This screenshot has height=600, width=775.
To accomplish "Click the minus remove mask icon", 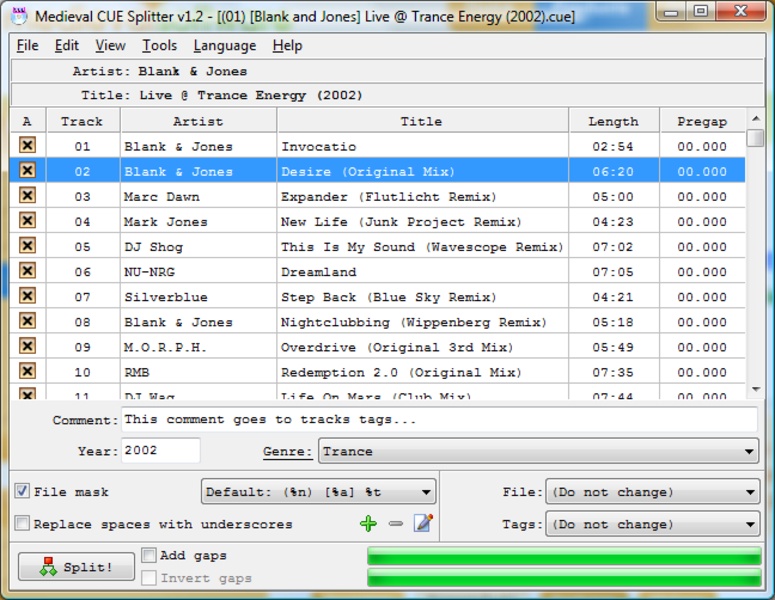I will click(396, 524).
